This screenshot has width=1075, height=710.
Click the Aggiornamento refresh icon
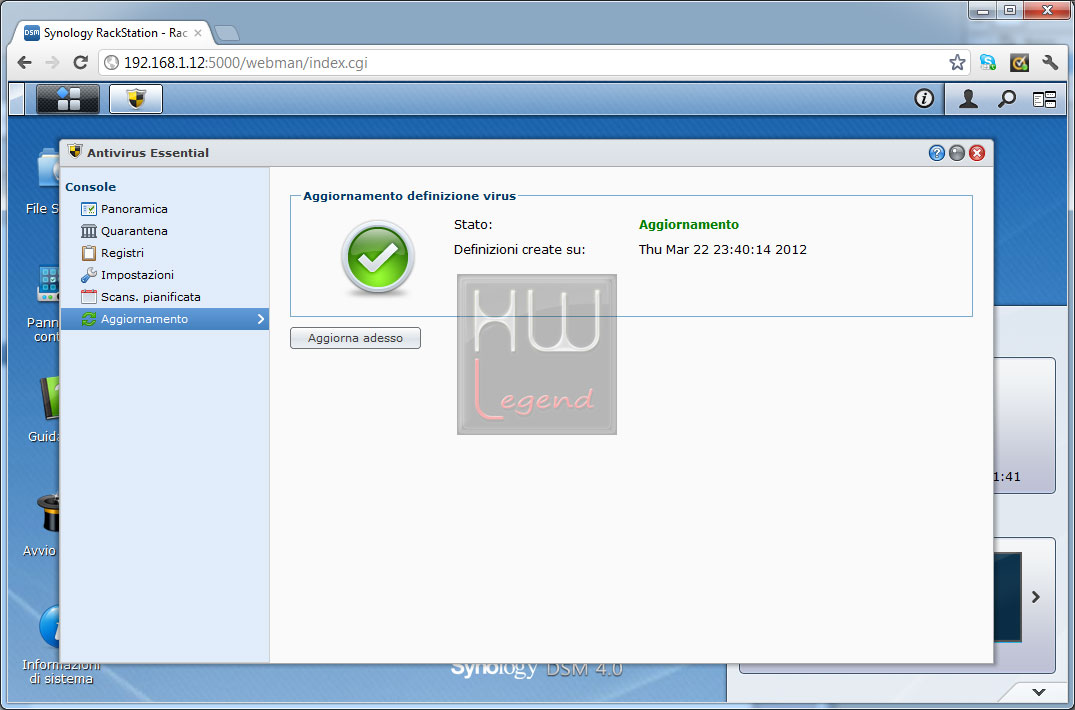[88, 319]
